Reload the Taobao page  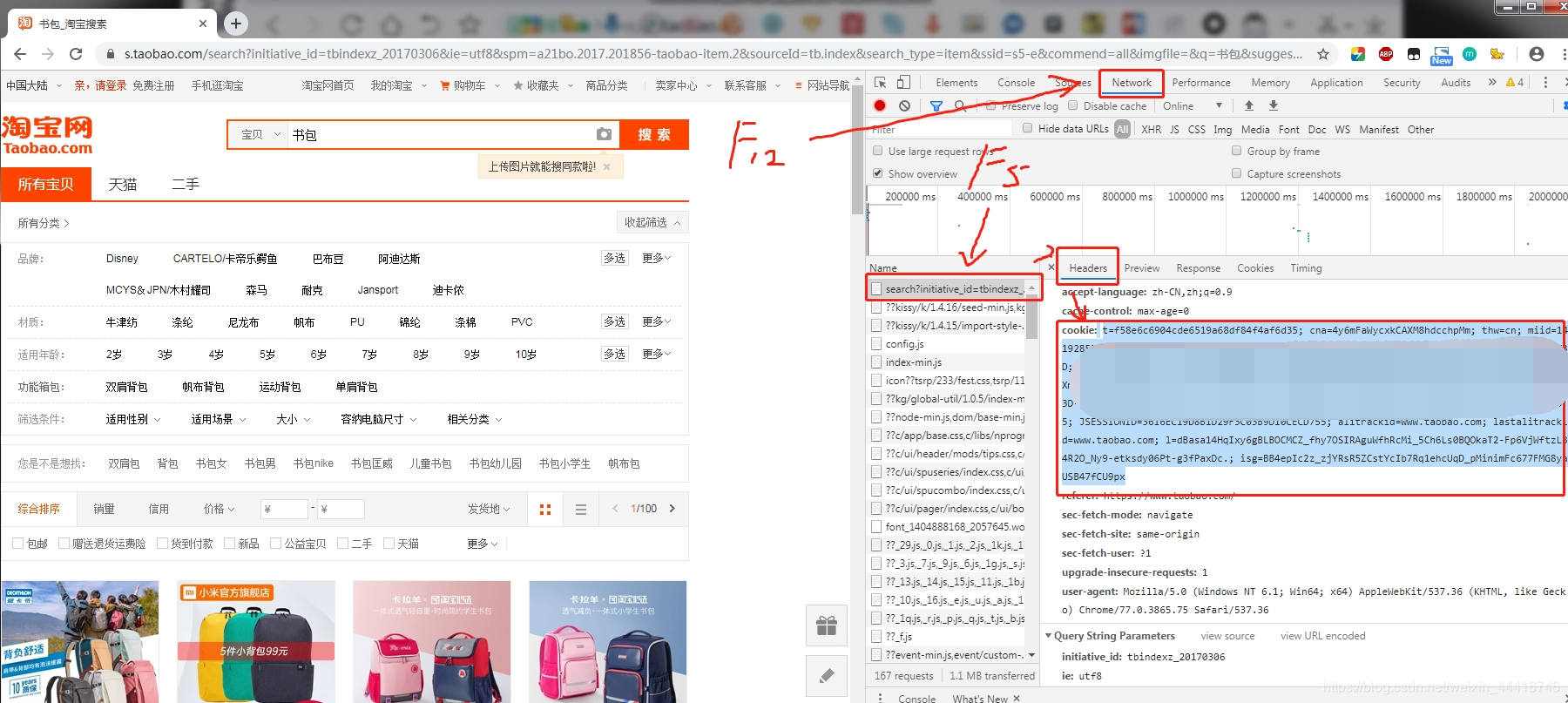pyautogui.click(x=76, y=54)
